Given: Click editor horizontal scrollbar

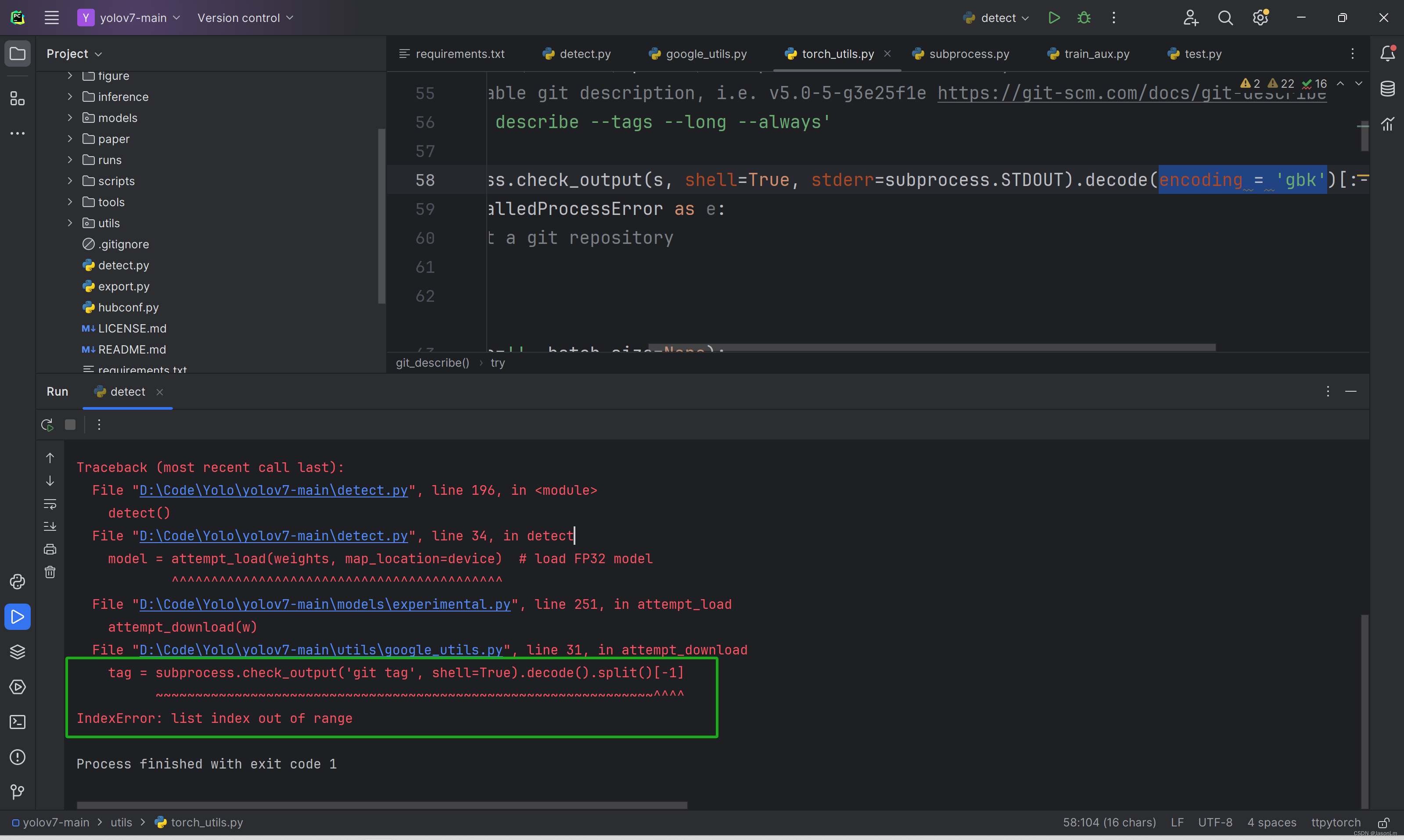Looking at the screenshot, I should click(932, 347).
